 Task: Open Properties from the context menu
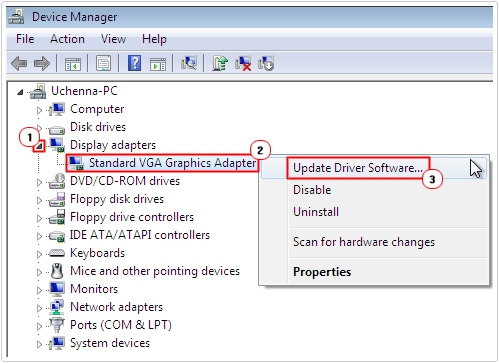click(373, 272)
